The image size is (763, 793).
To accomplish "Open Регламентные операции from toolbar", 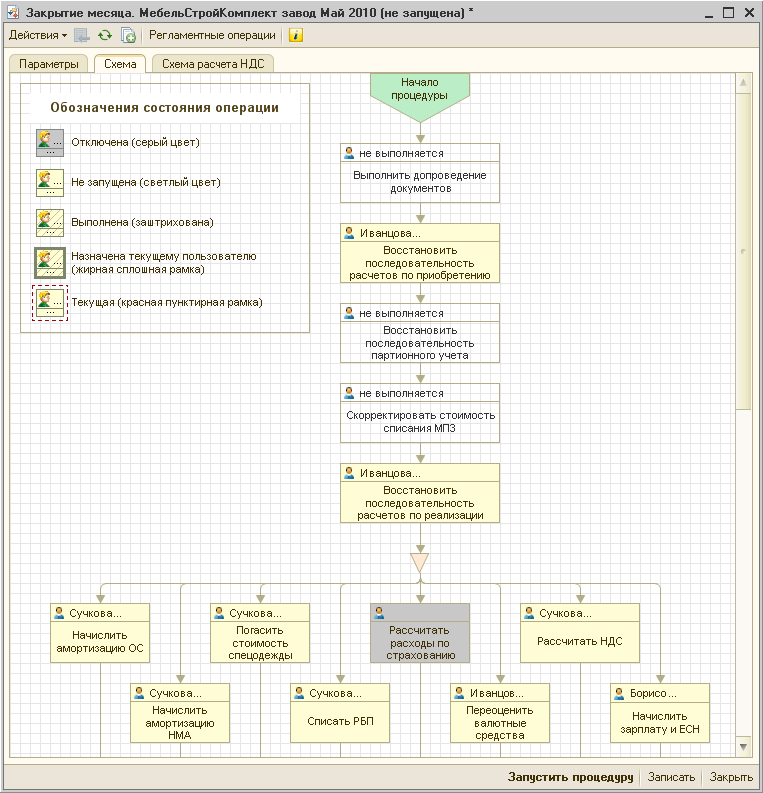I will pyautogui.click(x=212, y=35).
